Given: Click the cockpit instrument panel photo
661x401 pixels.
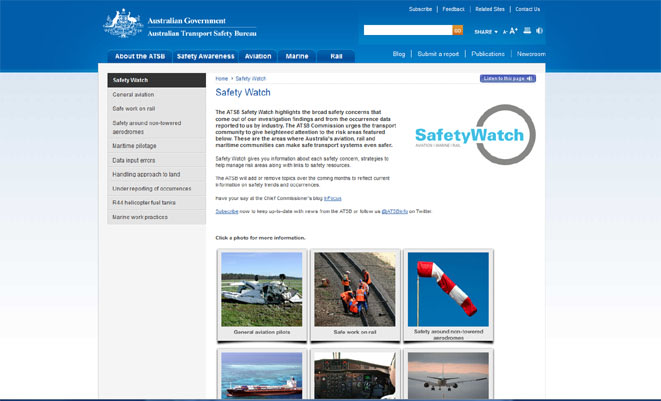Looking at the screenshot, I should (355, 376).
